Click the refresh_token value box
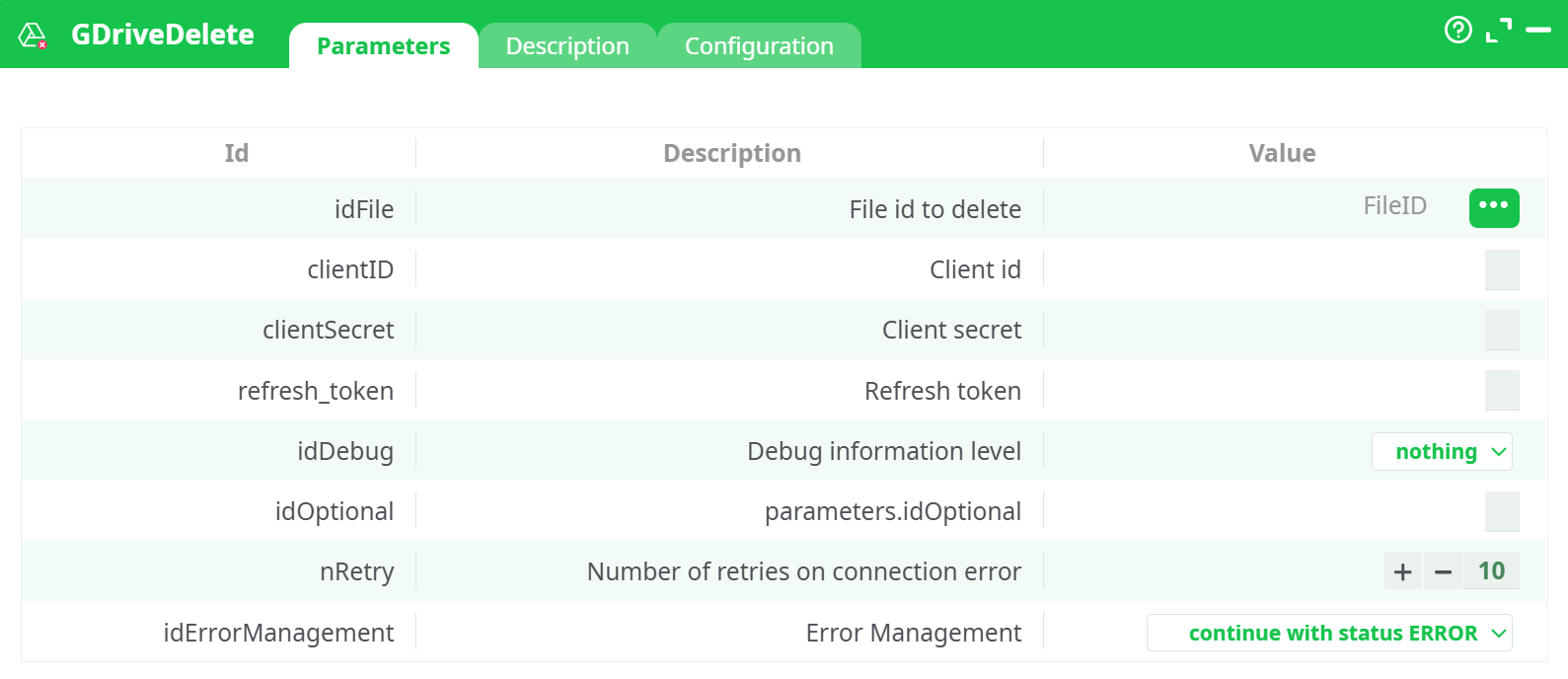 [x=1502, y=390]
